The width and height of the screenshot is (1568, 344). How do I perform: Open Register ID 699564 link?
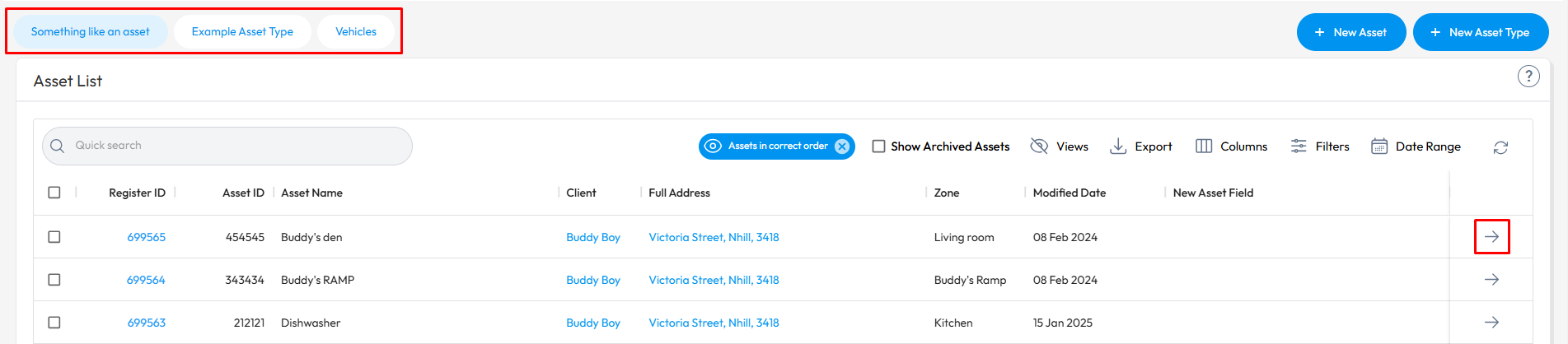click(146, 280)
